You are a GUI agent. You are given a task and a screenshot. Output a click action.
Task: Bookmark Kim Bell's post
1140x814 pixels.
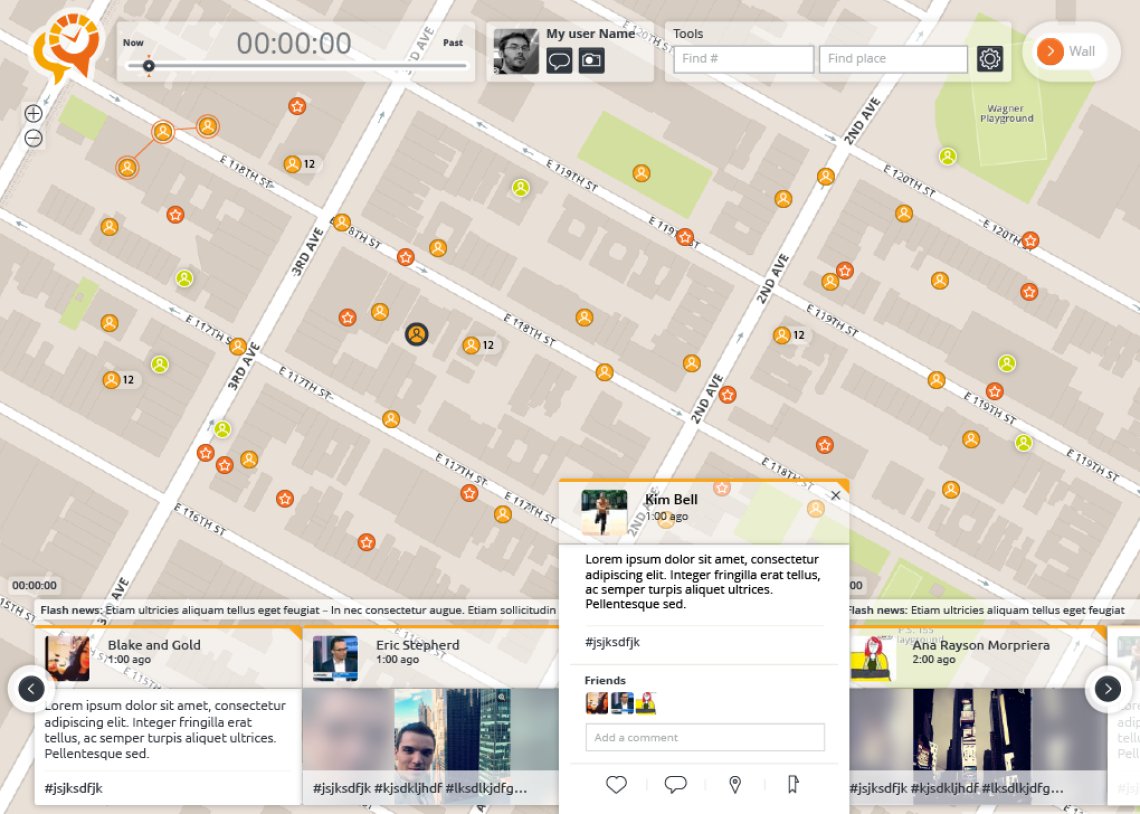pyautogui.click(x=793, y=784)
